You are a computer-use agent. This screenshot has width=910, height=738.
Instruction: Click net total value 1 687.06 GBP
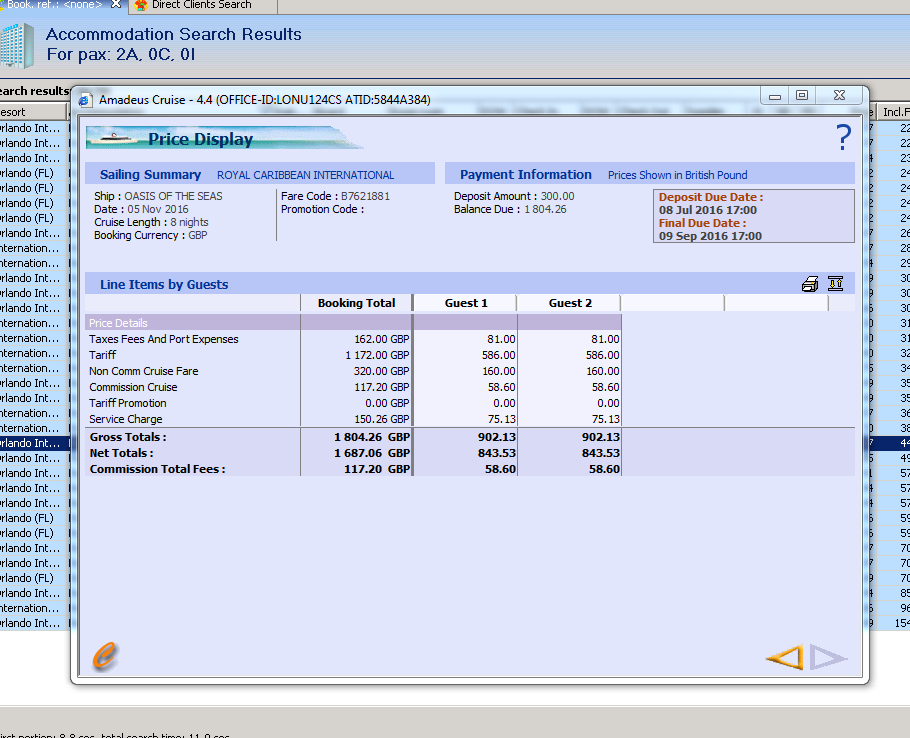coord(371,453)
